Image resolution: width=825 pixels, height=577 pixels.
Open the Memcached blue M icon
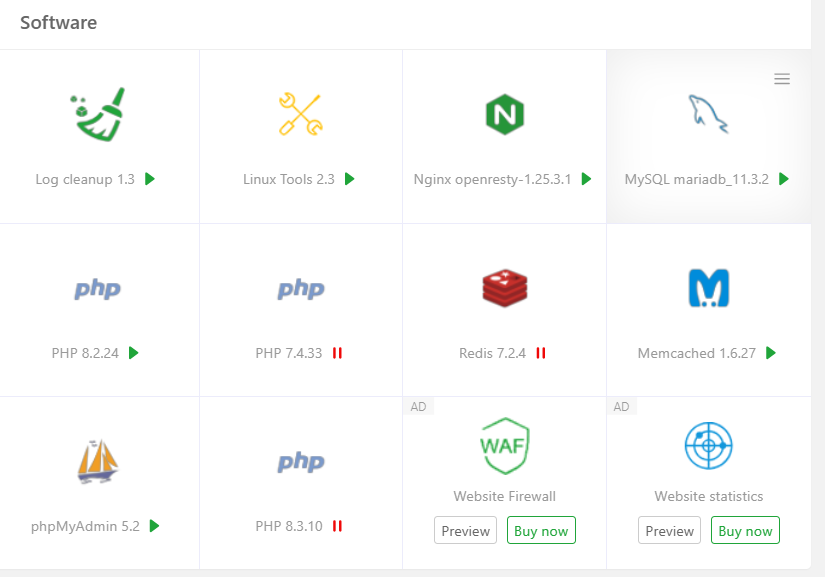tap(708, 288)
